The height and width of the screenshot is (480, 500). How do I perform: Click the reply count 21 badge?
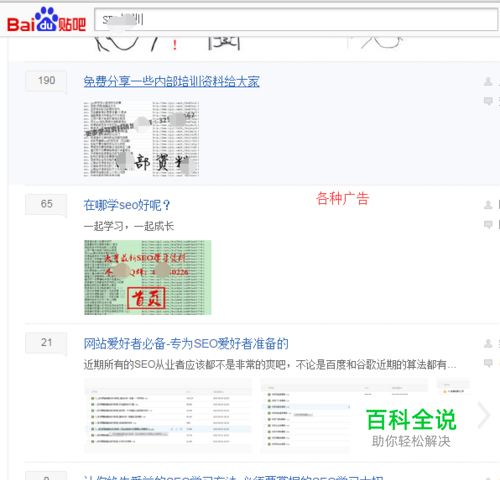46,343
